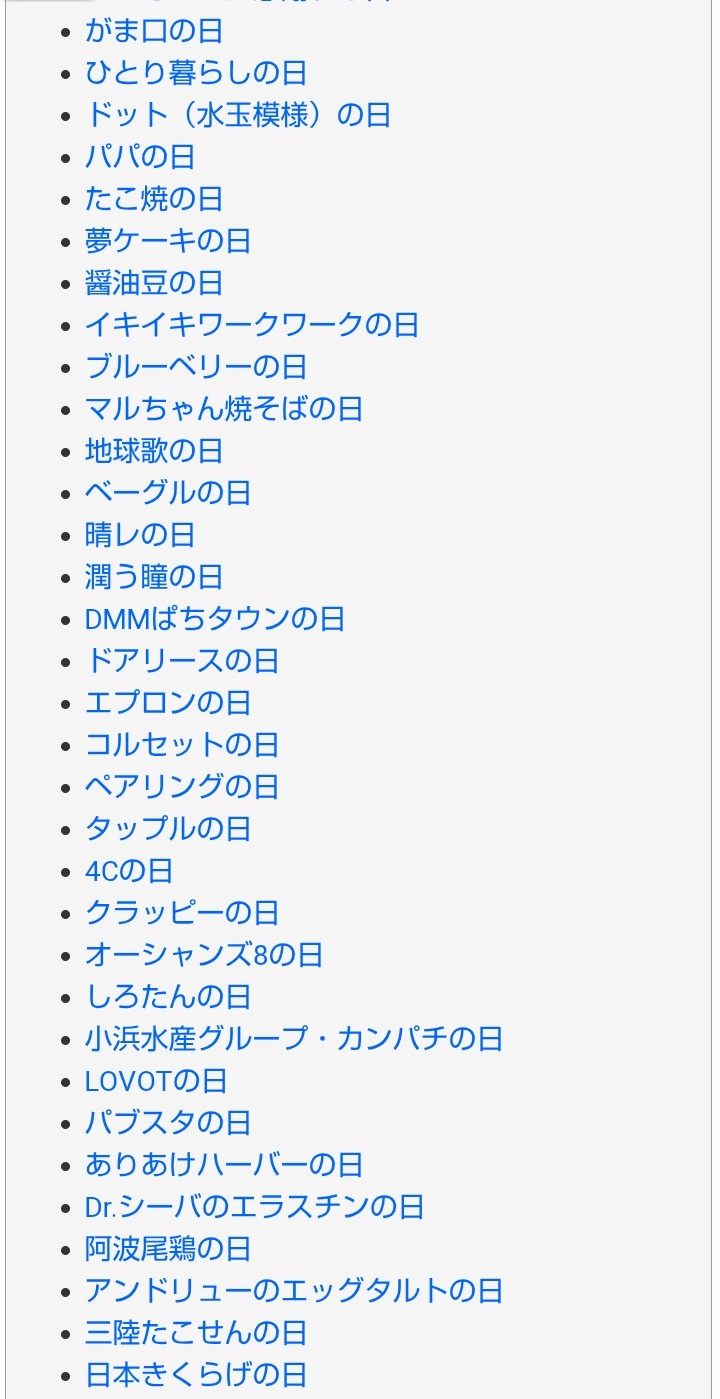Open the ひとり暮らしの日 link
The image size is (720, 1399).
tap(196, 73)
